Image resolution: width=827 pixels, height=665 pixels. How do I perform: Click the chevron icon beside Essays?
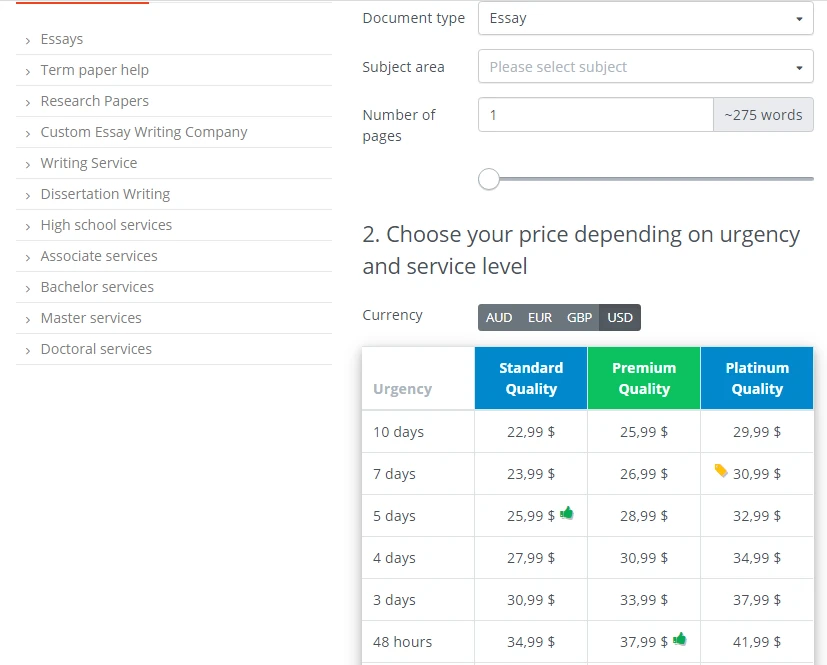[28, 40]
